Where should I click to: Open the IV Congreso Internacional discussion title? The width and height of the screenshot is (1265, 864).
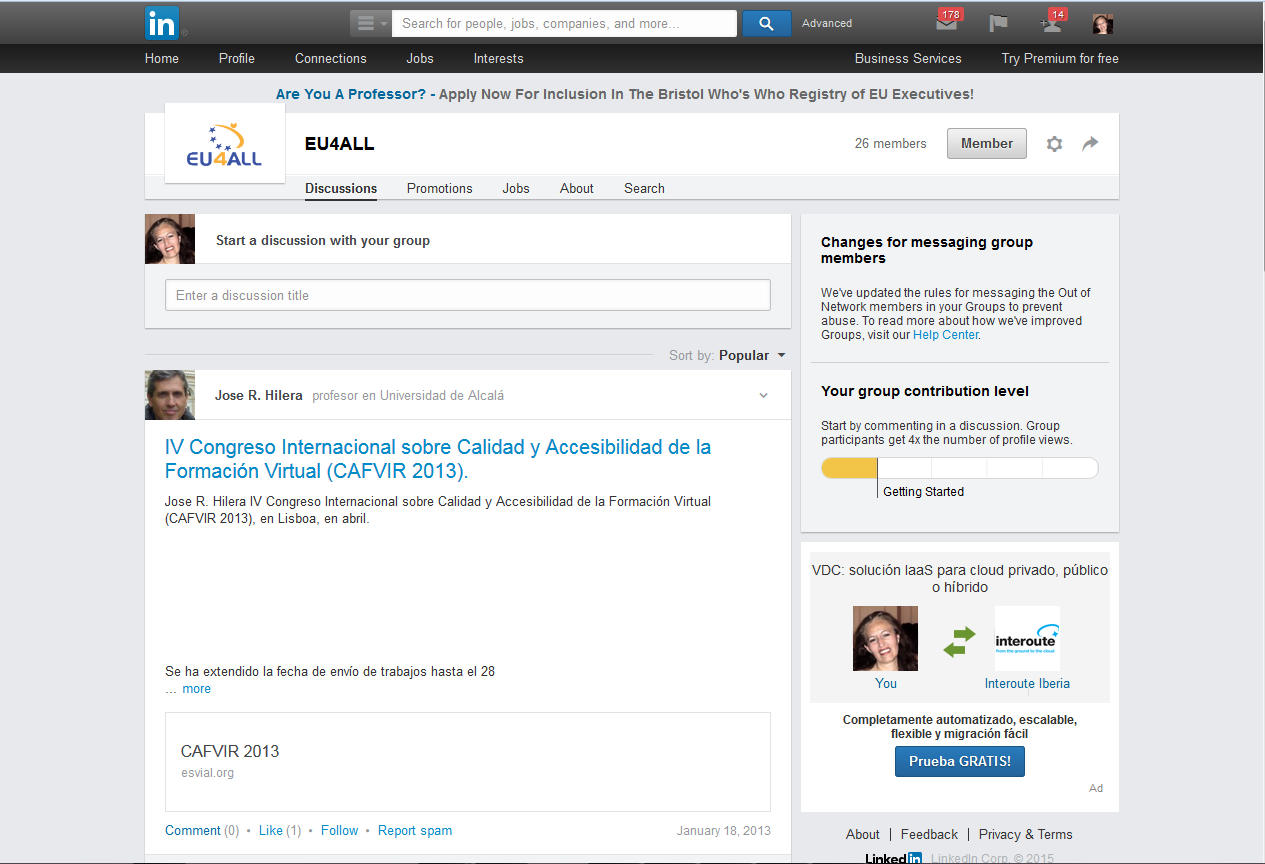438,459
